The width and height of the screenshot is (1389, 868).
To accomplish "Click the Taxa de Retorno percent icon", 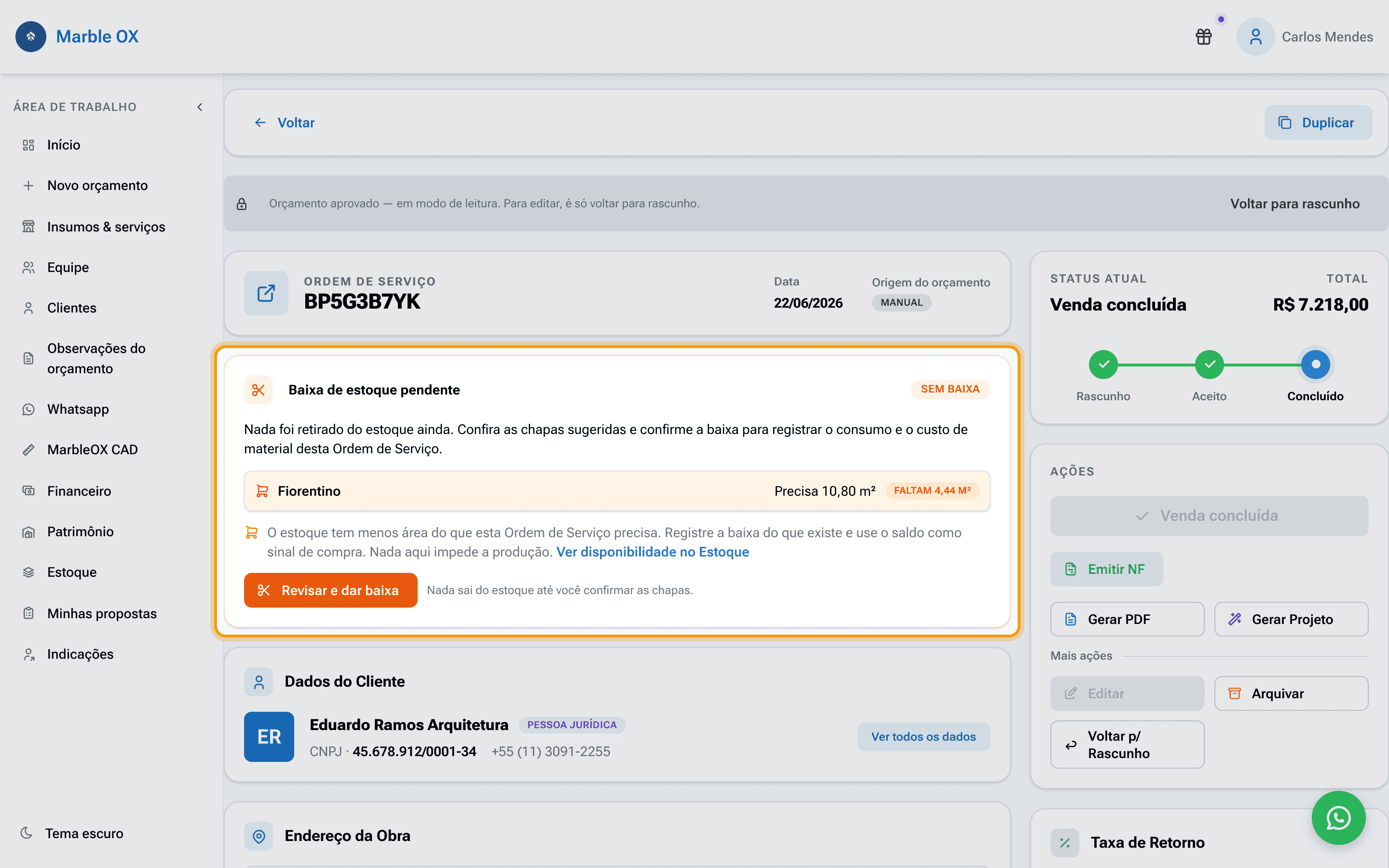I will point(1065,843).
